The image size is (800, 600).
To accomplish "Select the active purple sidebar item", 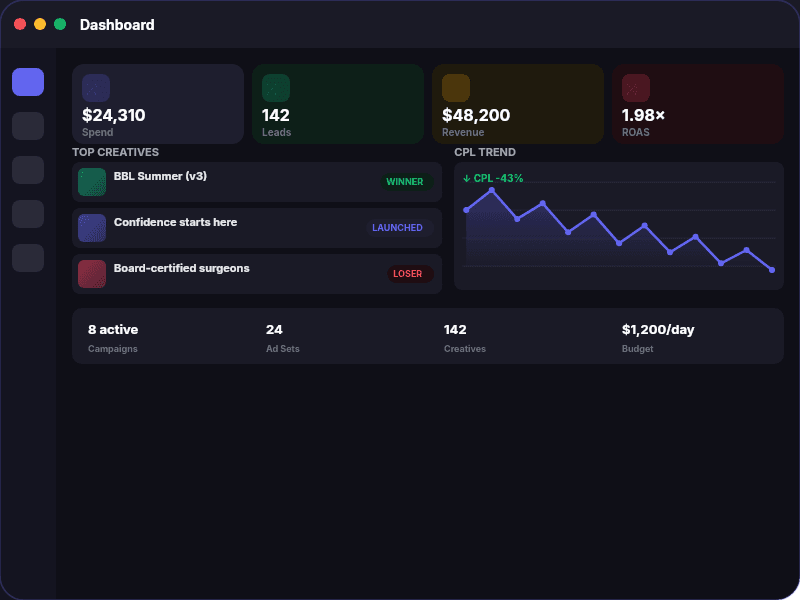I will point(28,82).
